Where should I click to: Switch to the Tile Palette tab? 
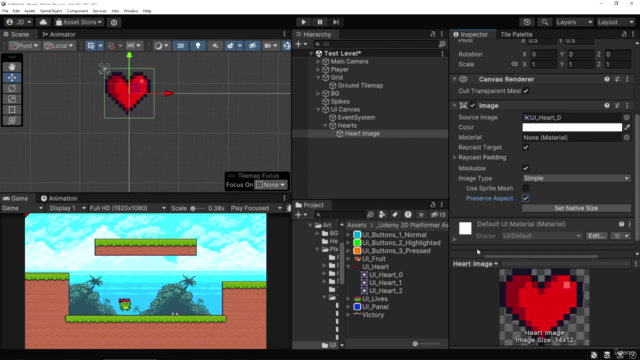click(x=516, y=34)
